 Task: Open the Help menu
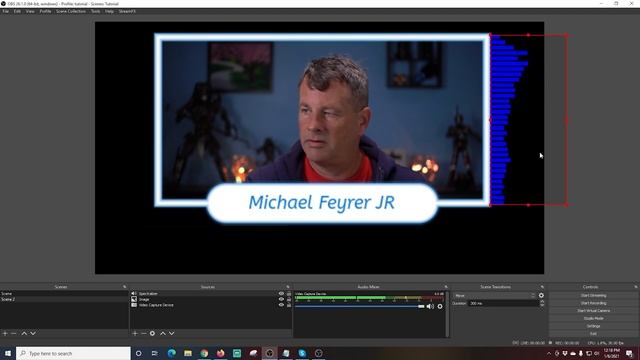[x=109, y=11]
